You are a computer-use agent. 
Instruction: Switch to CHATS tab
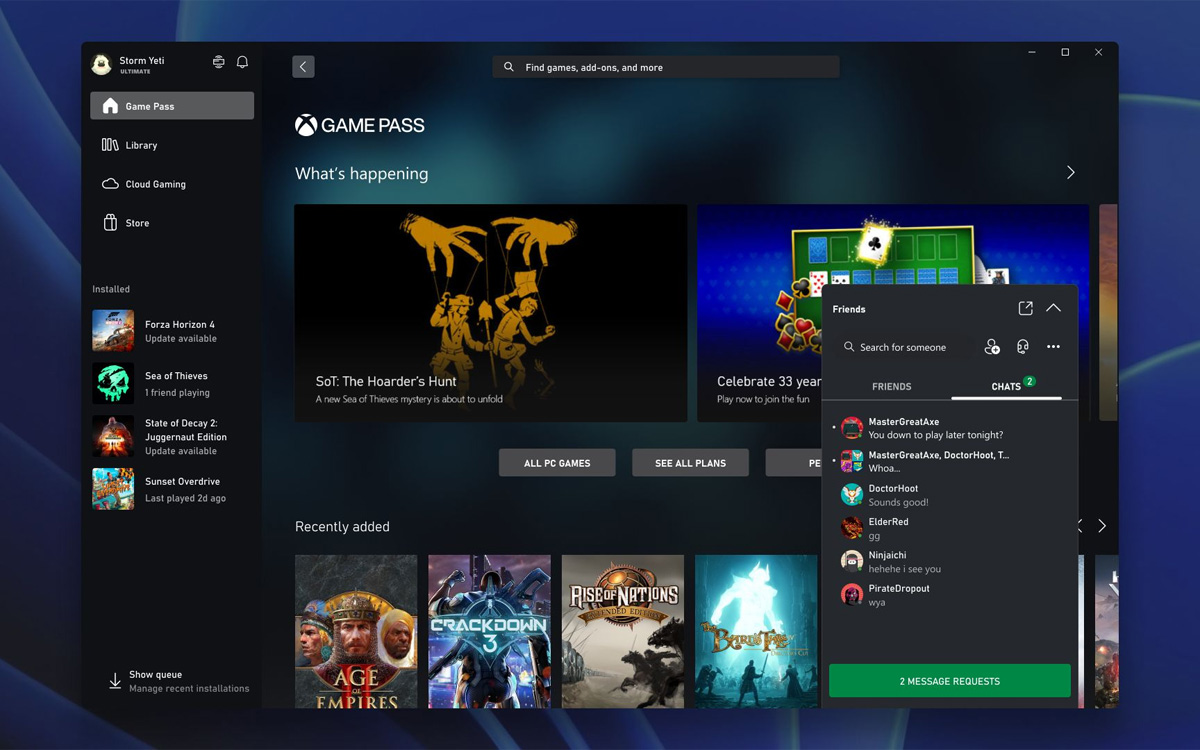pos(1007,386)
